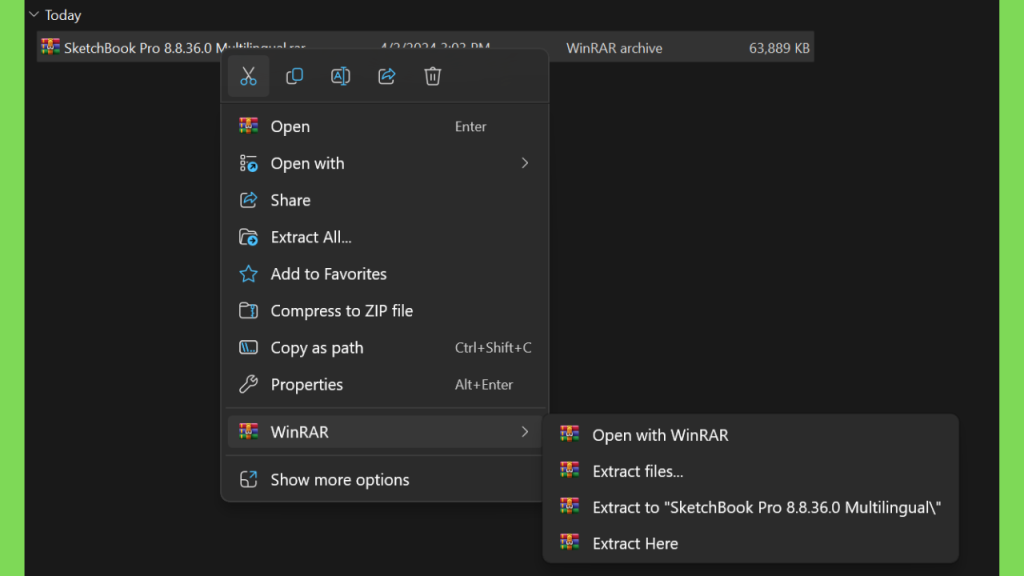Click the Compress to ZIP folder icon
This screenshot has width=1024, height=576.
tap(248, 311)
